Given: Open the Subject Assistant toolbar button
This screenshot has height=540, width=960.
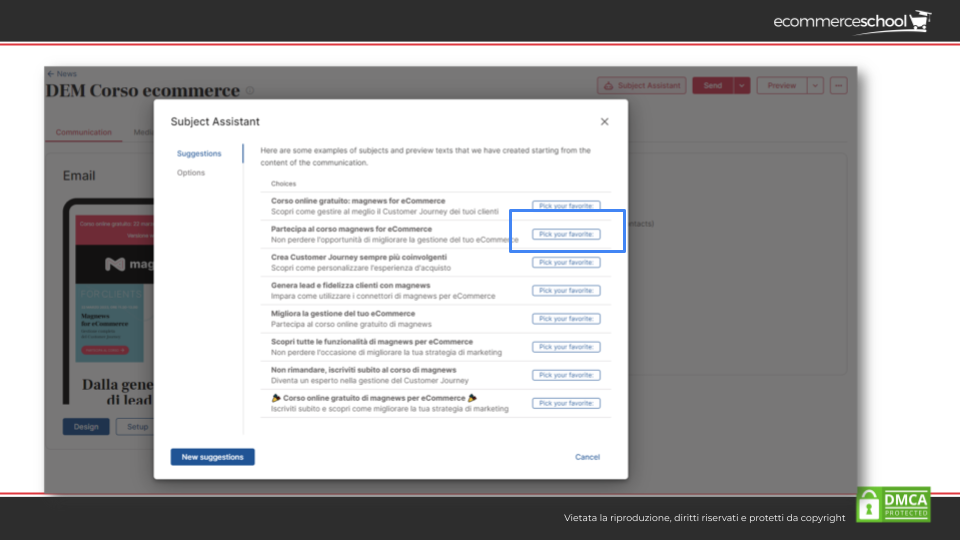Looking at the screenshot, I should [x=641, y=86].
